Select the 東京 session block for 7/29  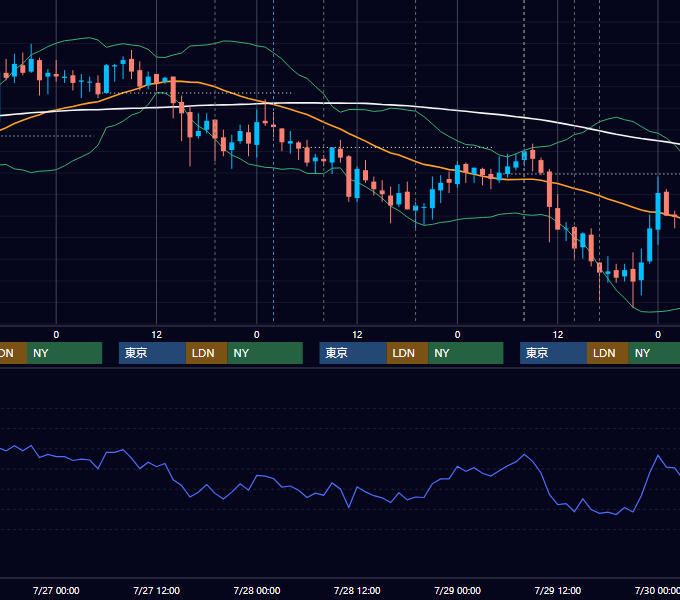[x=553, y=353]
